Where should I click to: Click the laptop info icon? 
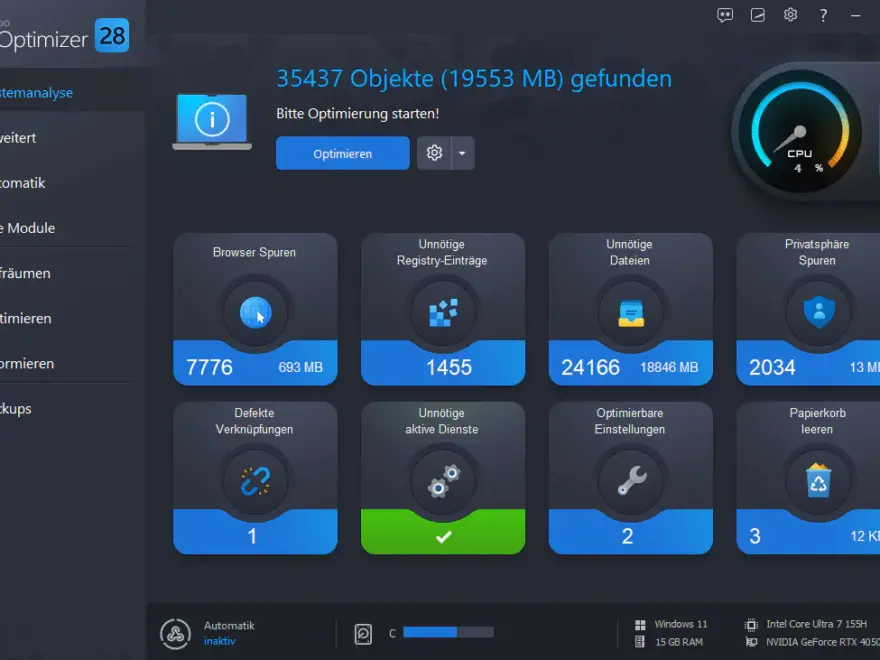tap(212, 122)
